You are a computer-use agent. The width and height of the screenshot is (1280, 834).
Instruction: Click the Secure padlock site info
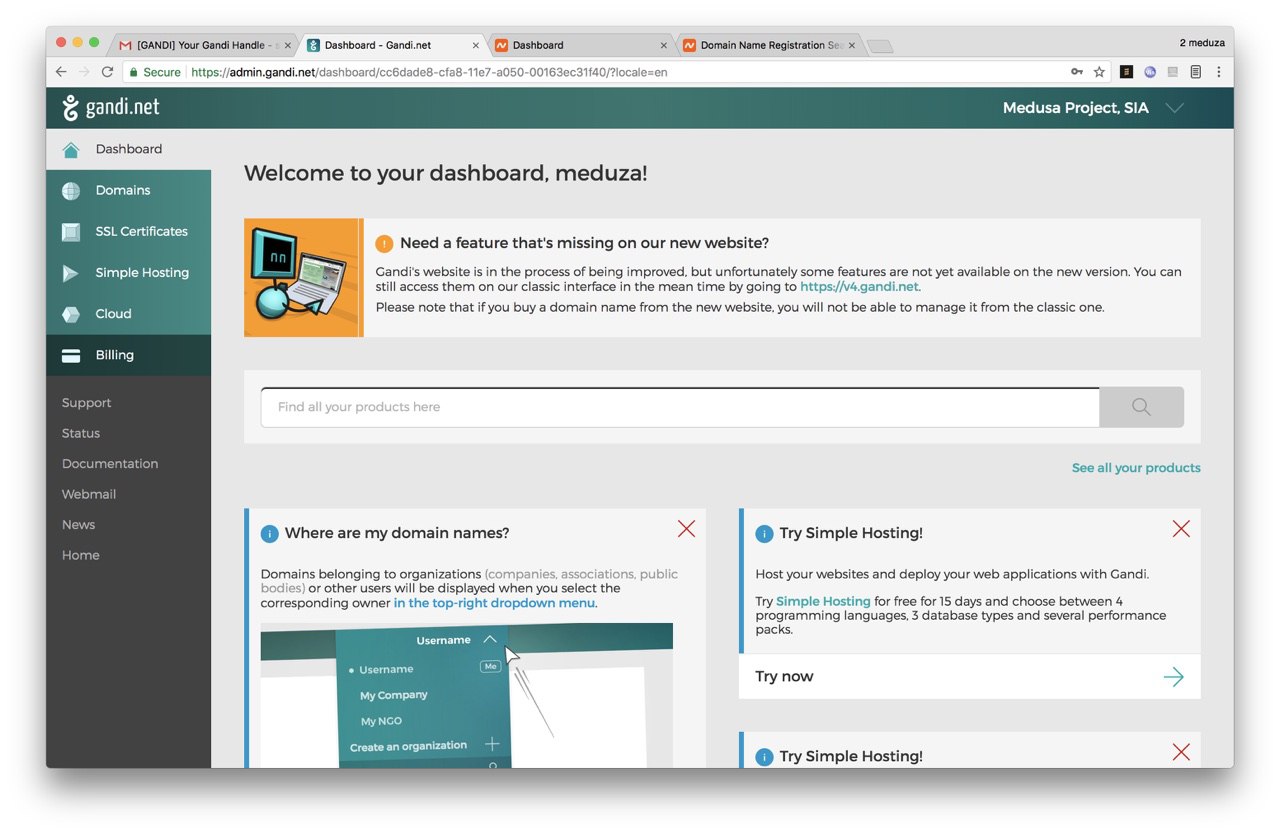point(154,72)
